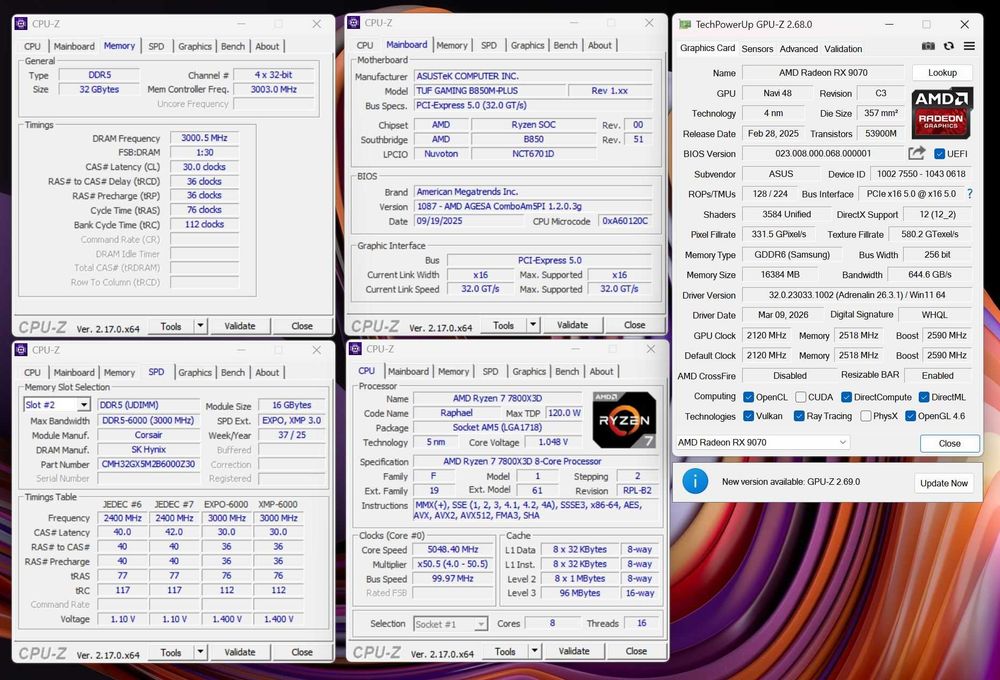This screenshot has height=680, width=1000.
Task: Click Validate button in CPU window
Action: pos(574,651)
